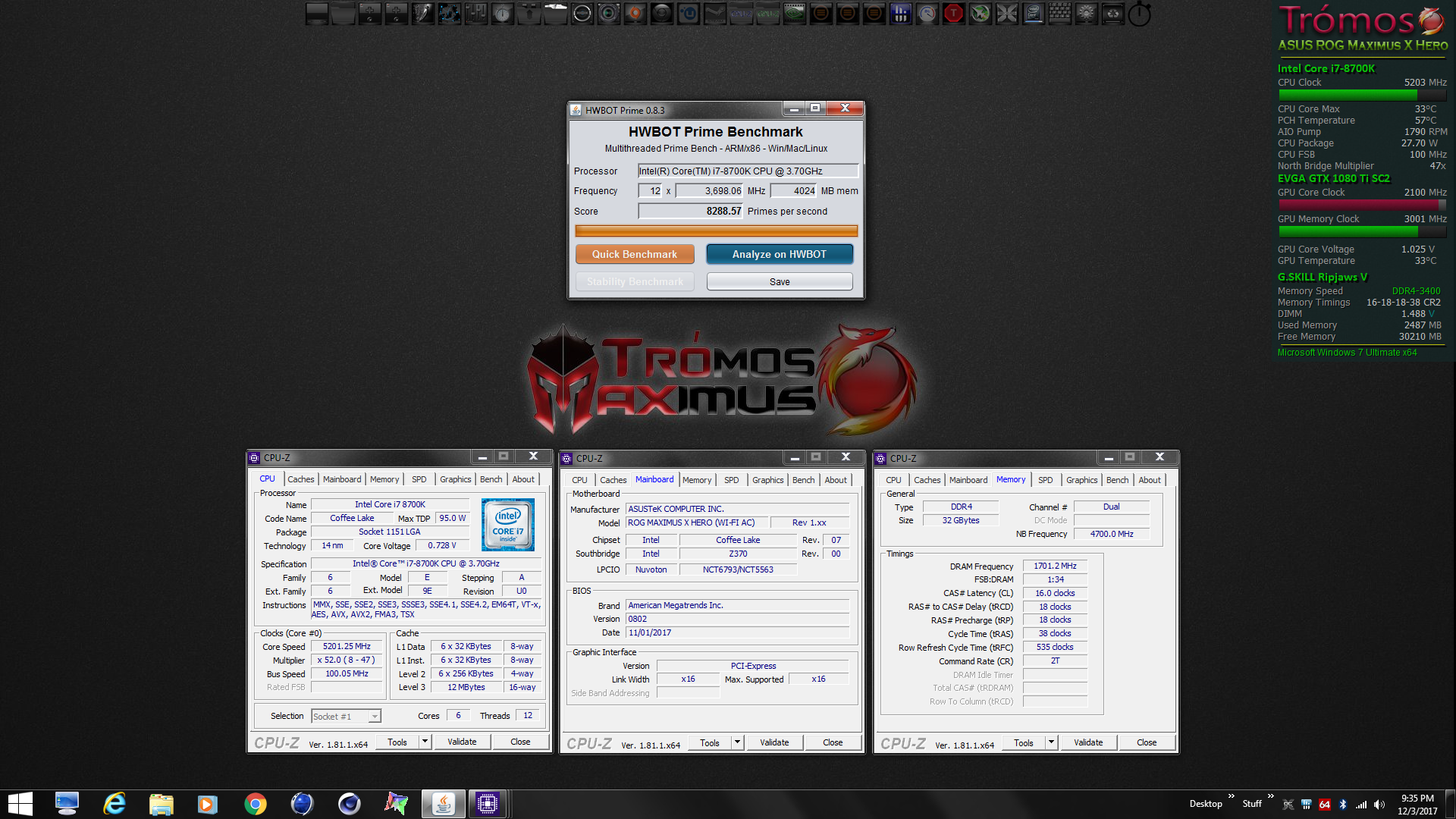Click NB Frequency value 4700.0 MHz

tap(1112, 535)
